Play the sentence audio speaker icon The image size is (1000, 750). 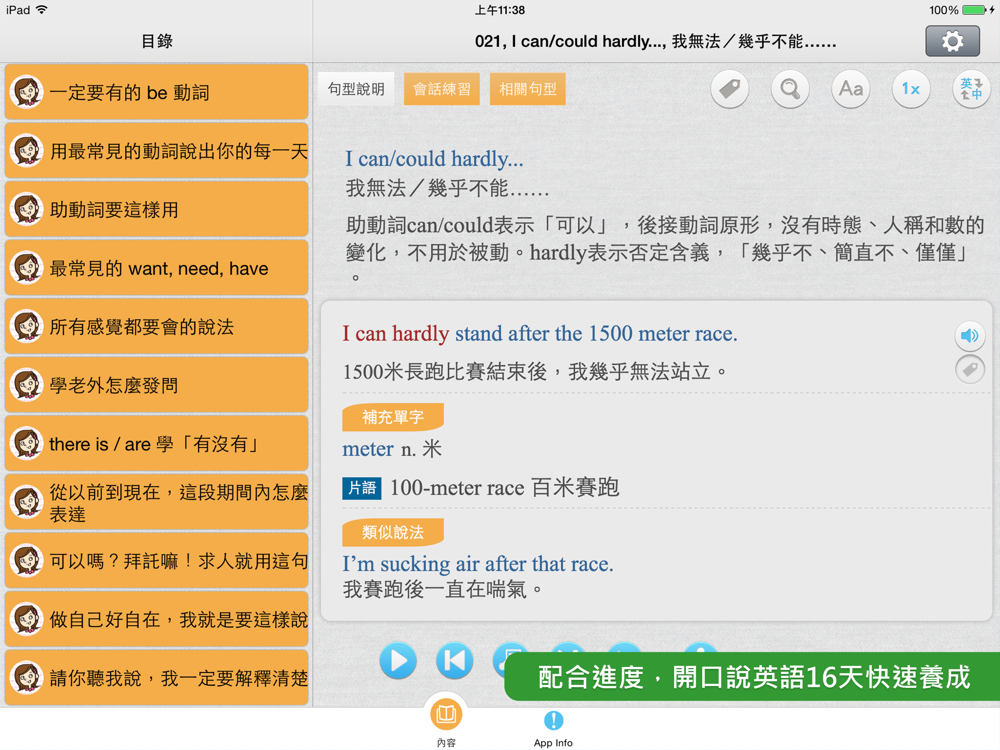coord(969,335)
